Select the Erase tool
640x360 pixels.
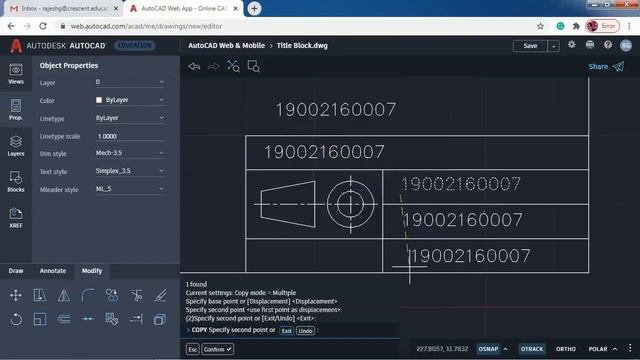160,295
